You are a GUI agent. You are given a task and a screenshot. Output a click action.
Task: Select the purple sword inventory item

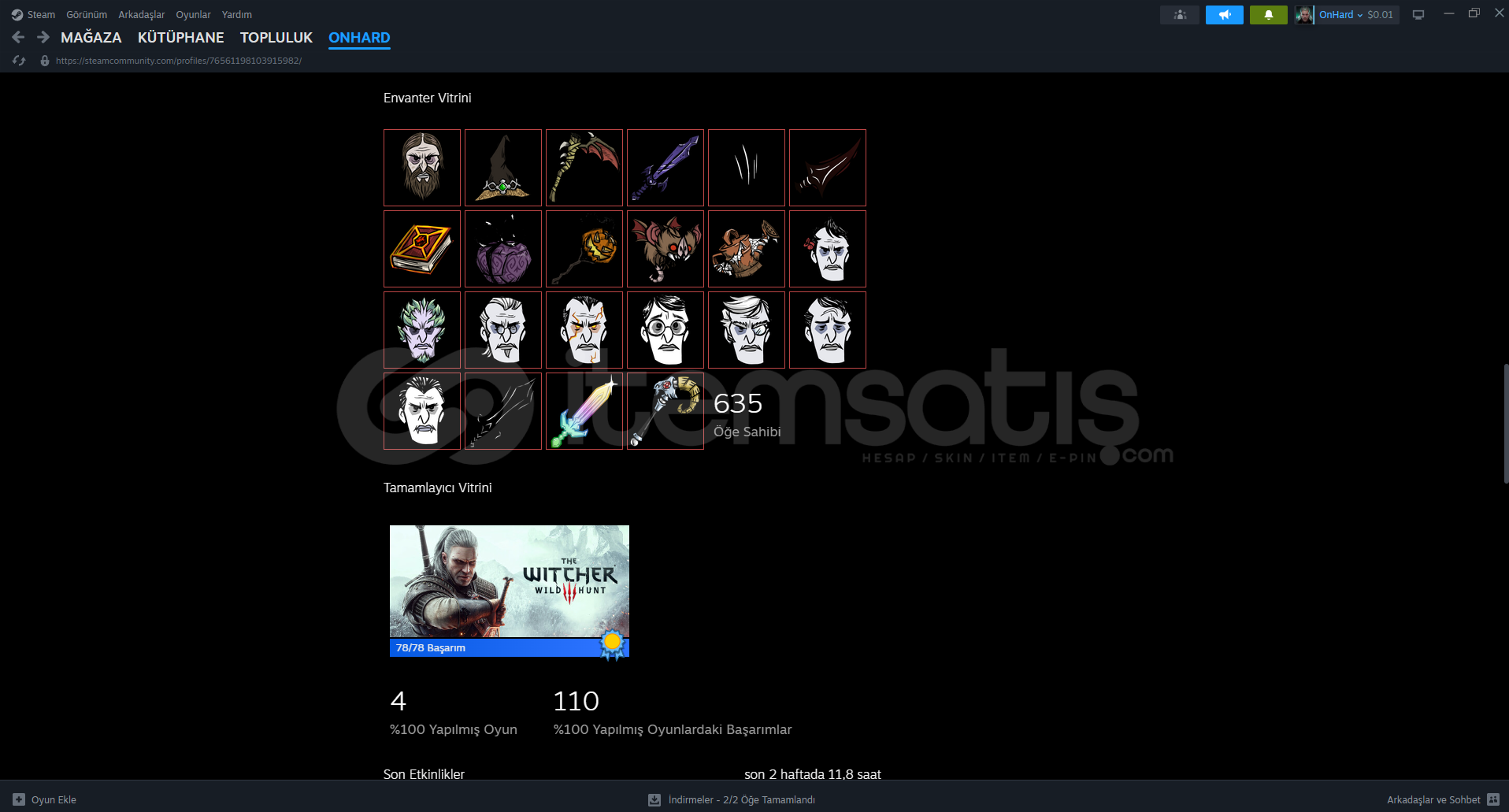click(666, 168)
